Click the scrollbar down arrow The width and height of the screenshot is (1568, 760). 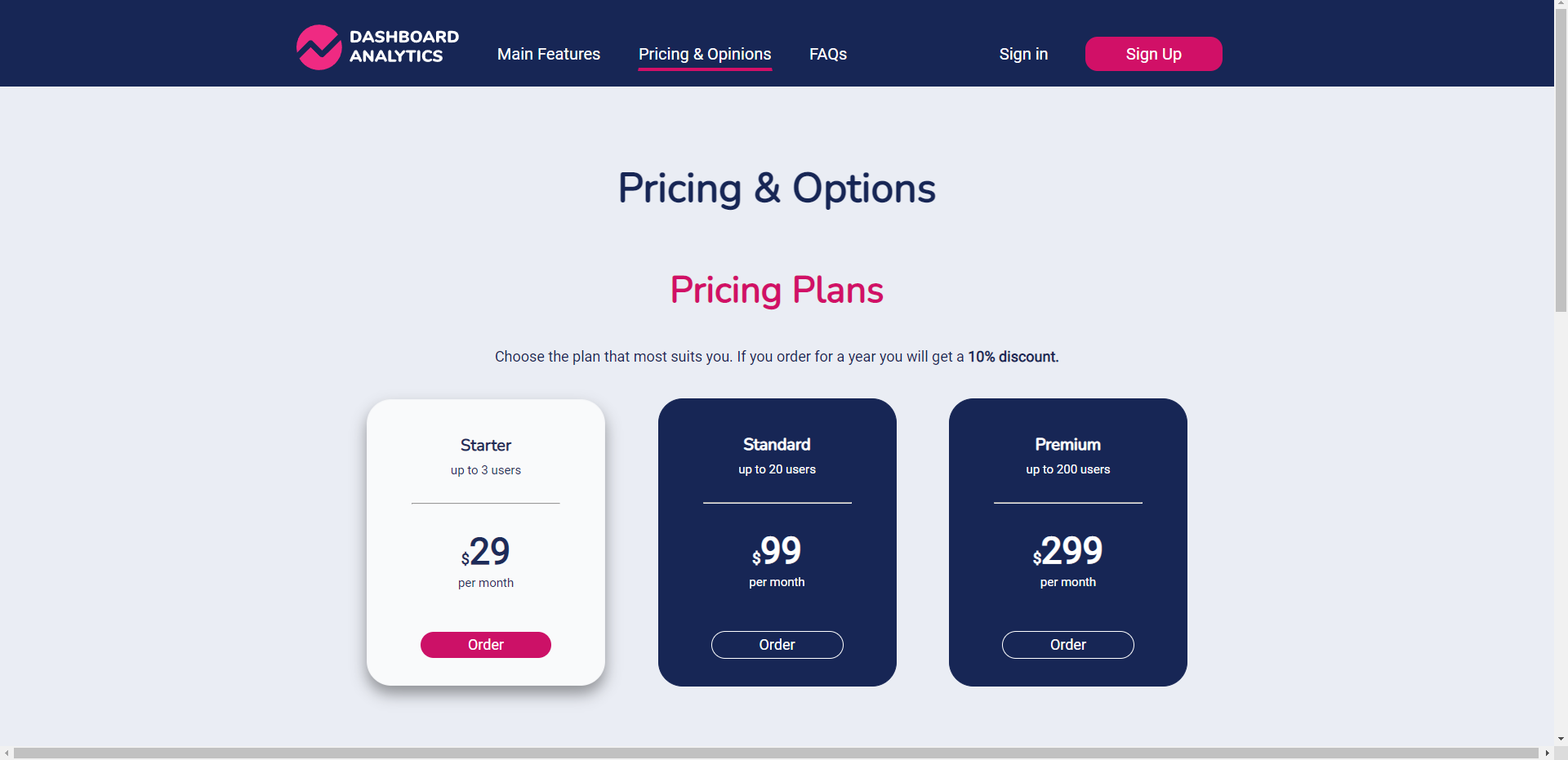pyautogui.click(x=1561, y=739)
